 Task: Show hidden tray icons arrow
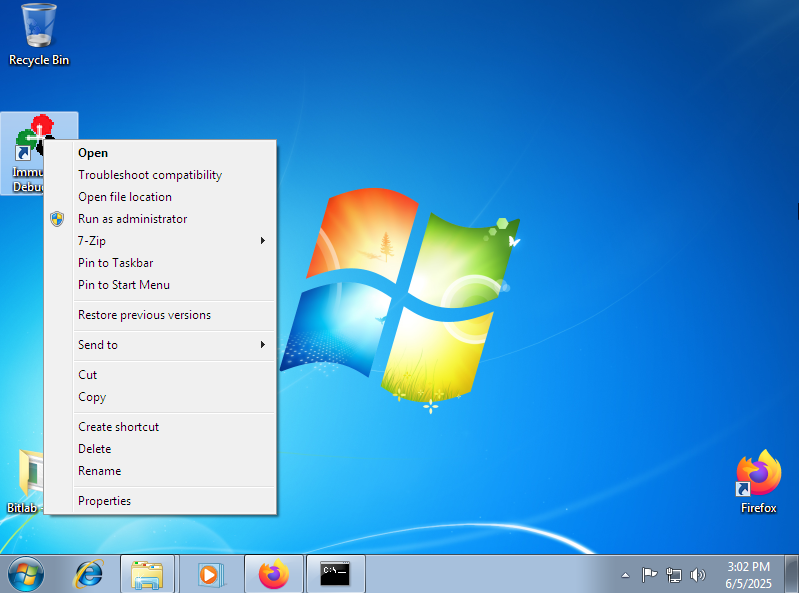point(625,576)
